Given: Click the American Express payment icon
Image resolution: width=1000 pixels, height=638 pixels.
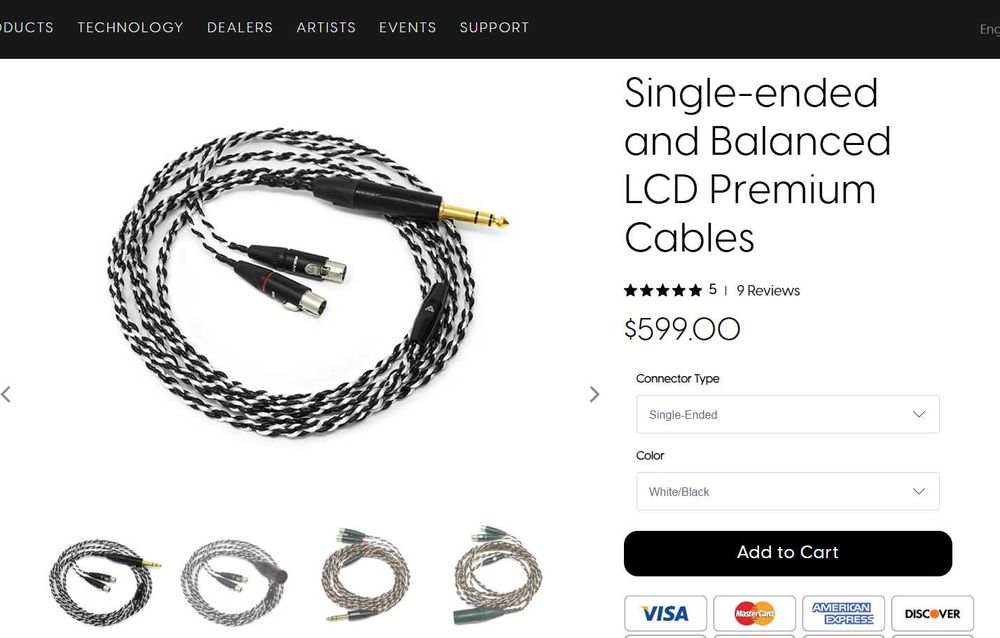Looking at the screenshot, I should point(843,614).
